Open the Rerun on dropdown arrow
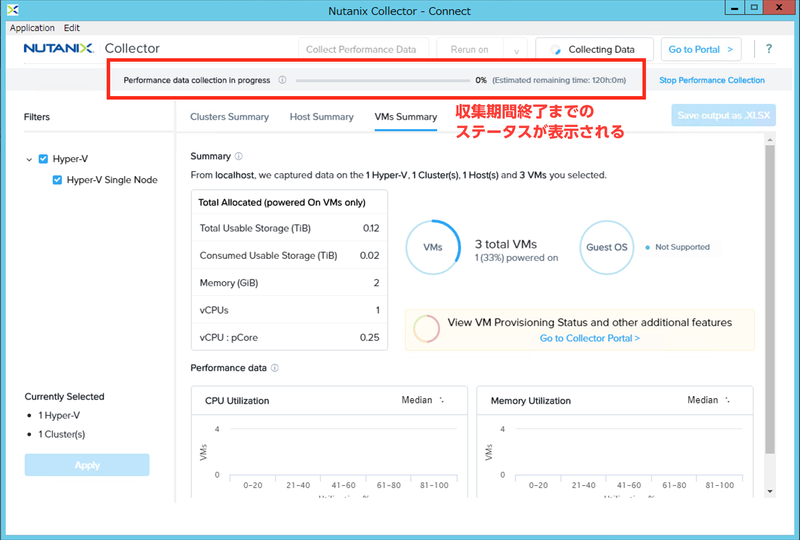The width and height of the screenshot is (800, 540). [516, 50]
